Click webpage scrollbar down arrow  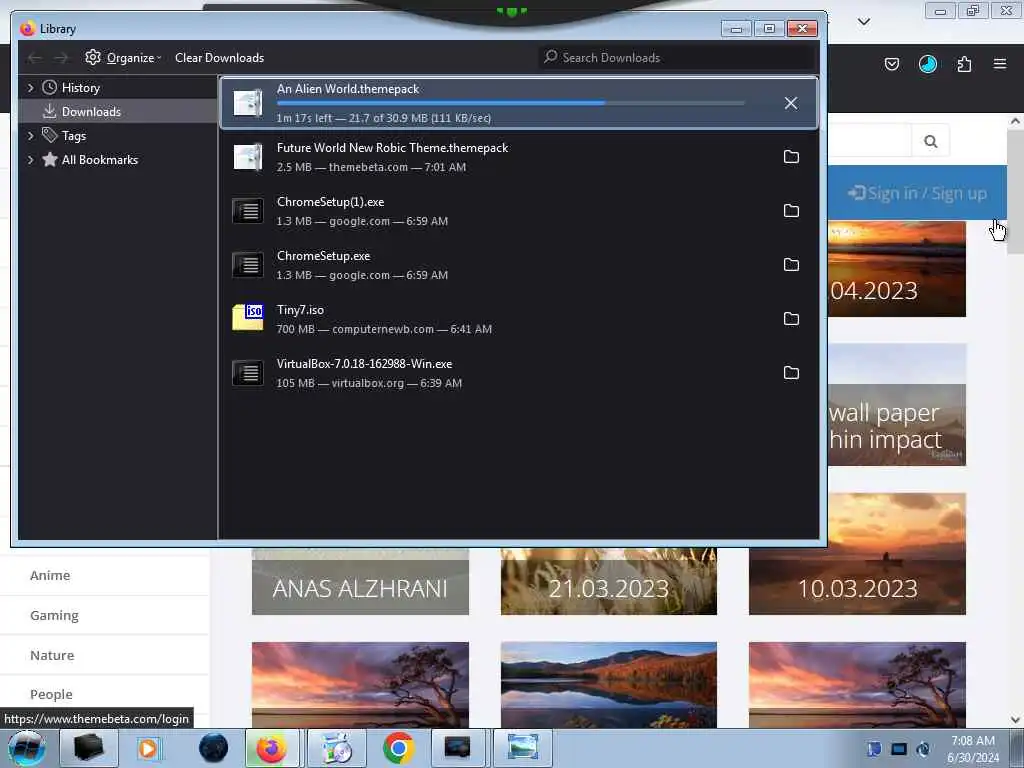click(1015, 720)
